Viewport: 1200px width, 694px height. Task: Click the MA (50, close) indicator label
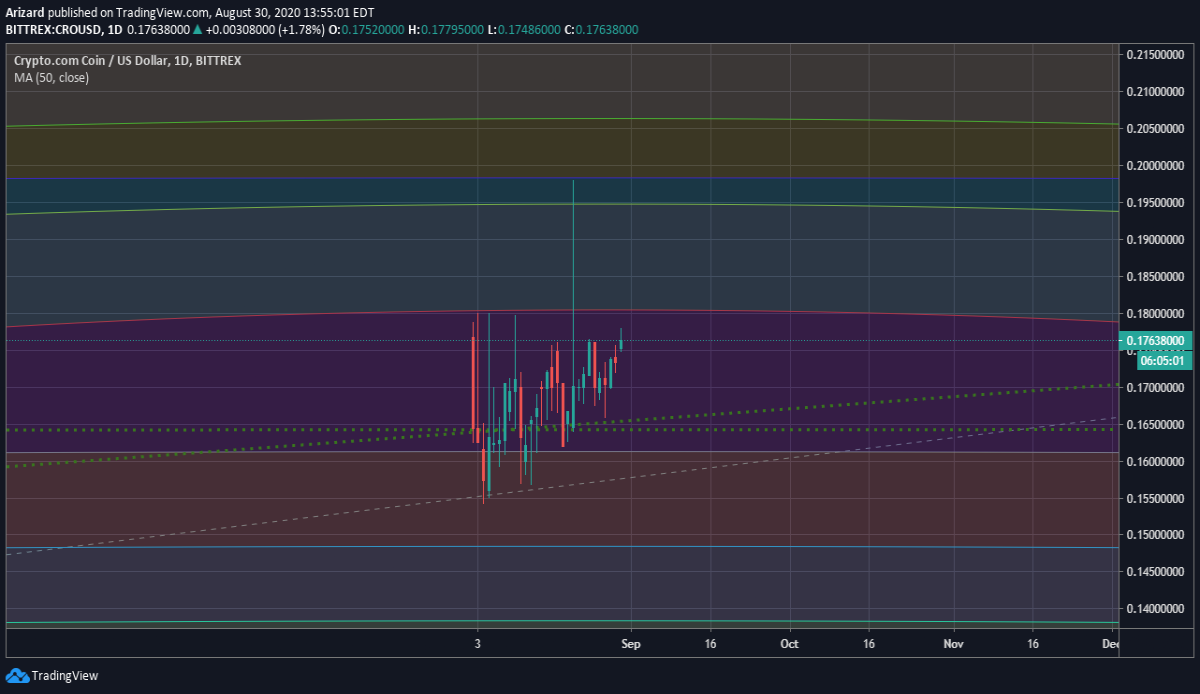click(x=51, y=77)
